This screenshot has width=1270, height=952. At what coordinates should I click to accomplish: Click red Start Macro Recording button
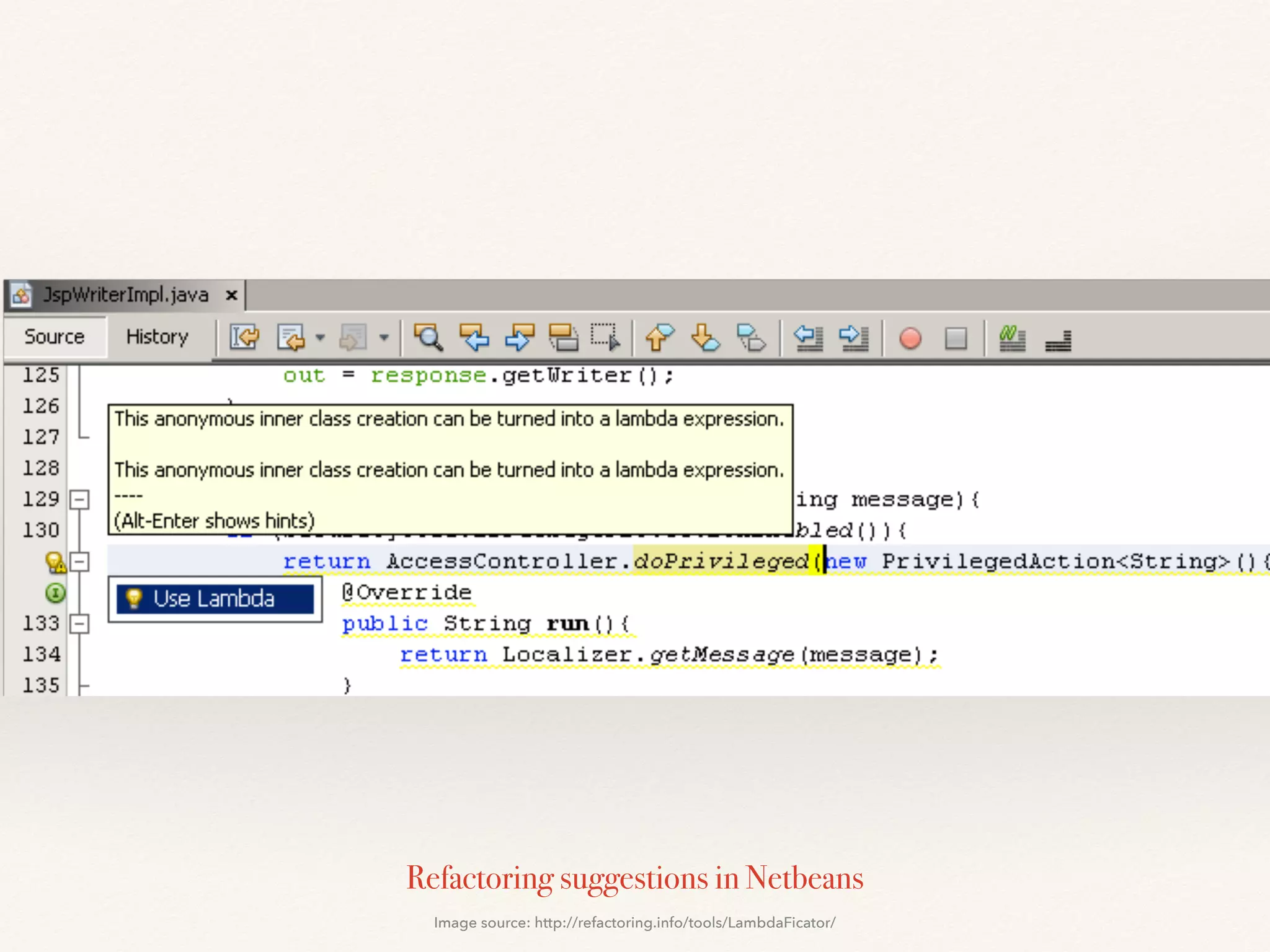tap(910, 338)
